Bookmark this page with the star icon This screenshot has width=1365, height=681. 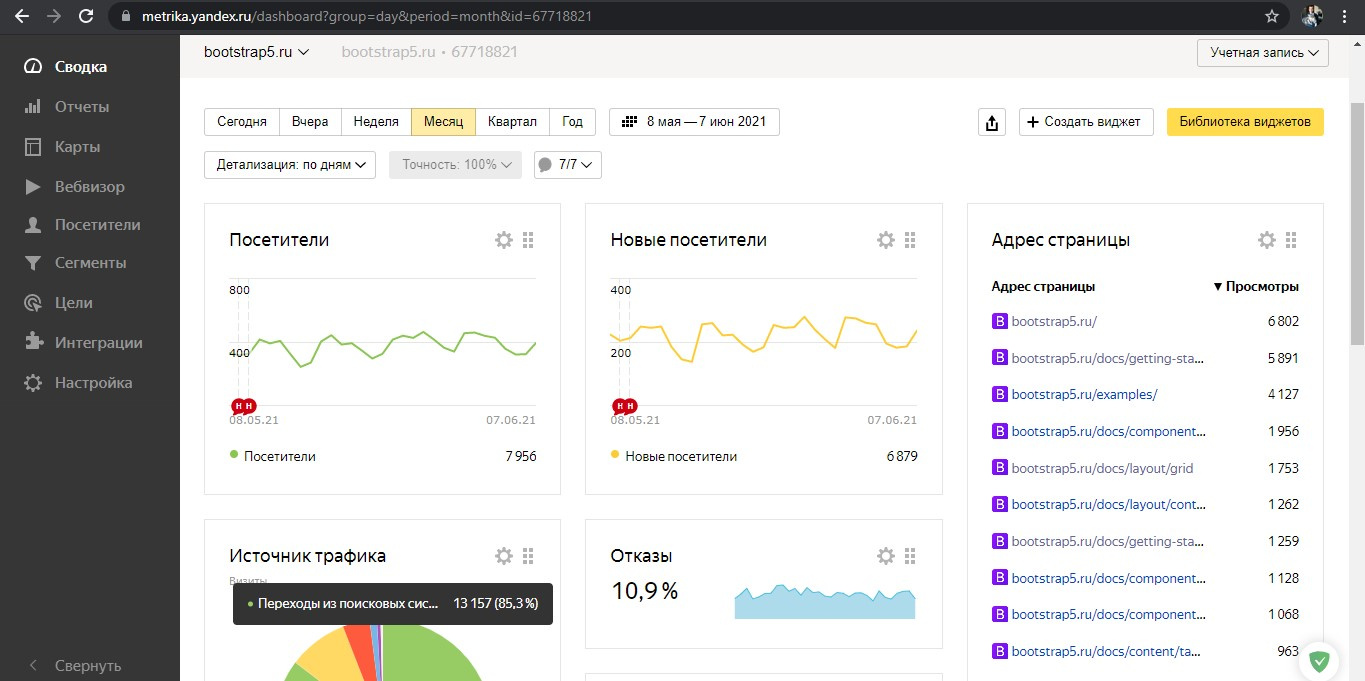click(1272, 16)
